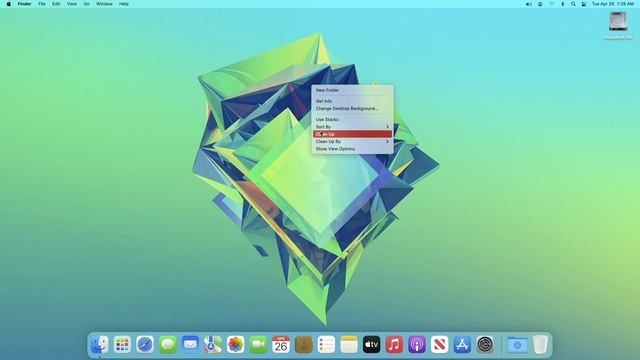Open the Finder menu in menu bar

(x=24, y=4)
